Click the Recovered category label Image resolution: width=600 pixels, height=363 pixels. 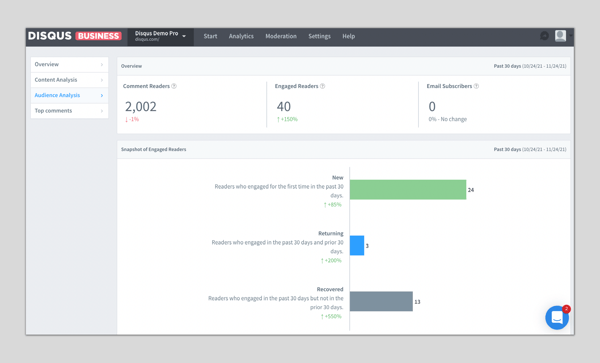330,289
